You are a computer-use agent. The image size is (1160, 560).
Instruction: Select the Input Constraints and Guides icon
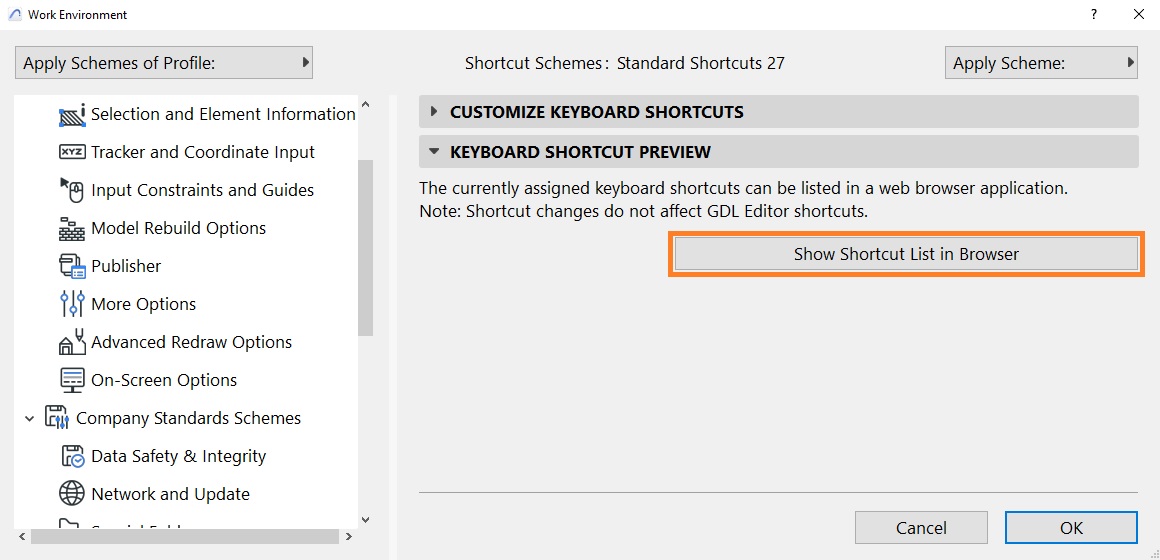coord(72,190)
